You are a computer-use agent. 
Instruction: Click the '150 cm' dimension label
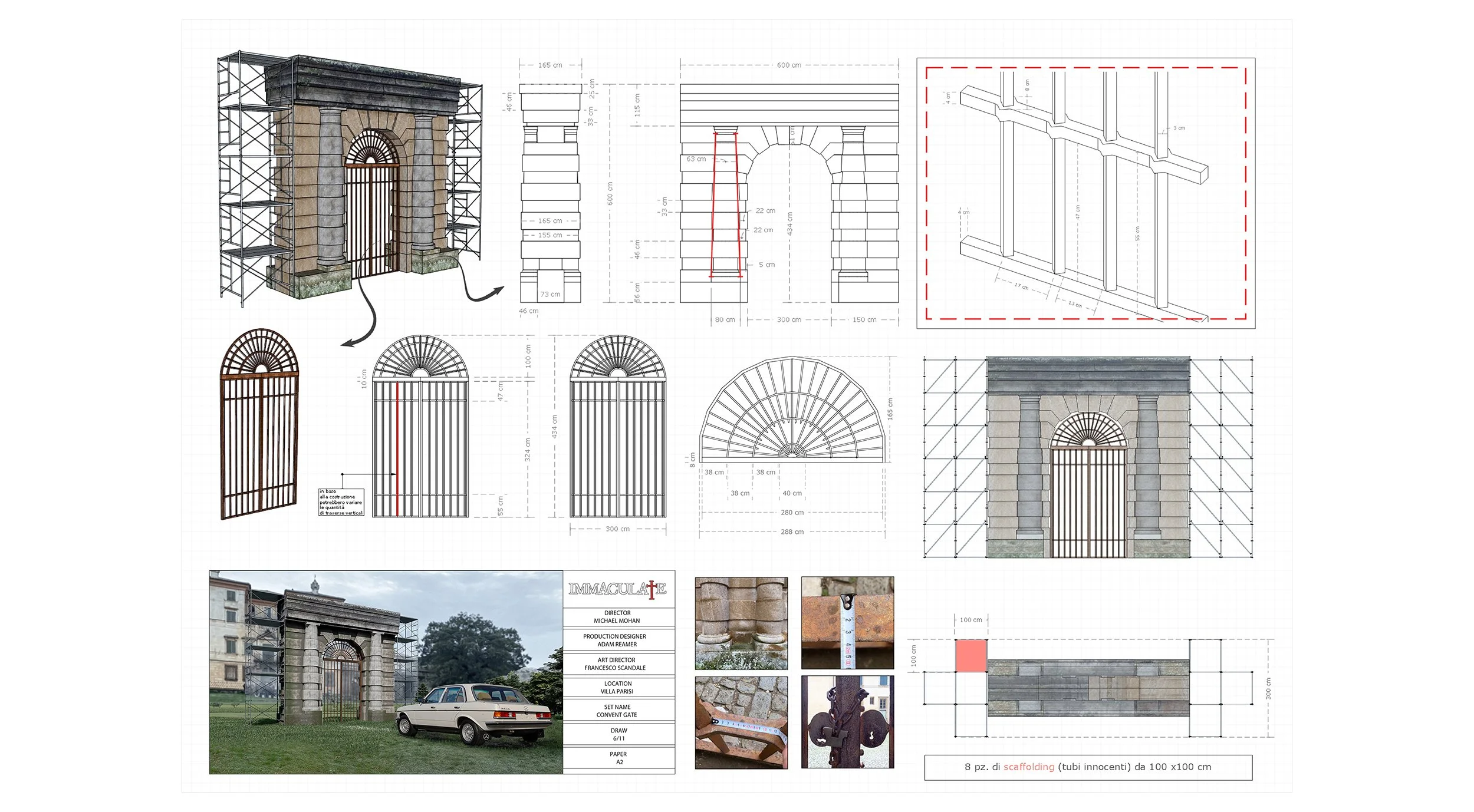864,320
